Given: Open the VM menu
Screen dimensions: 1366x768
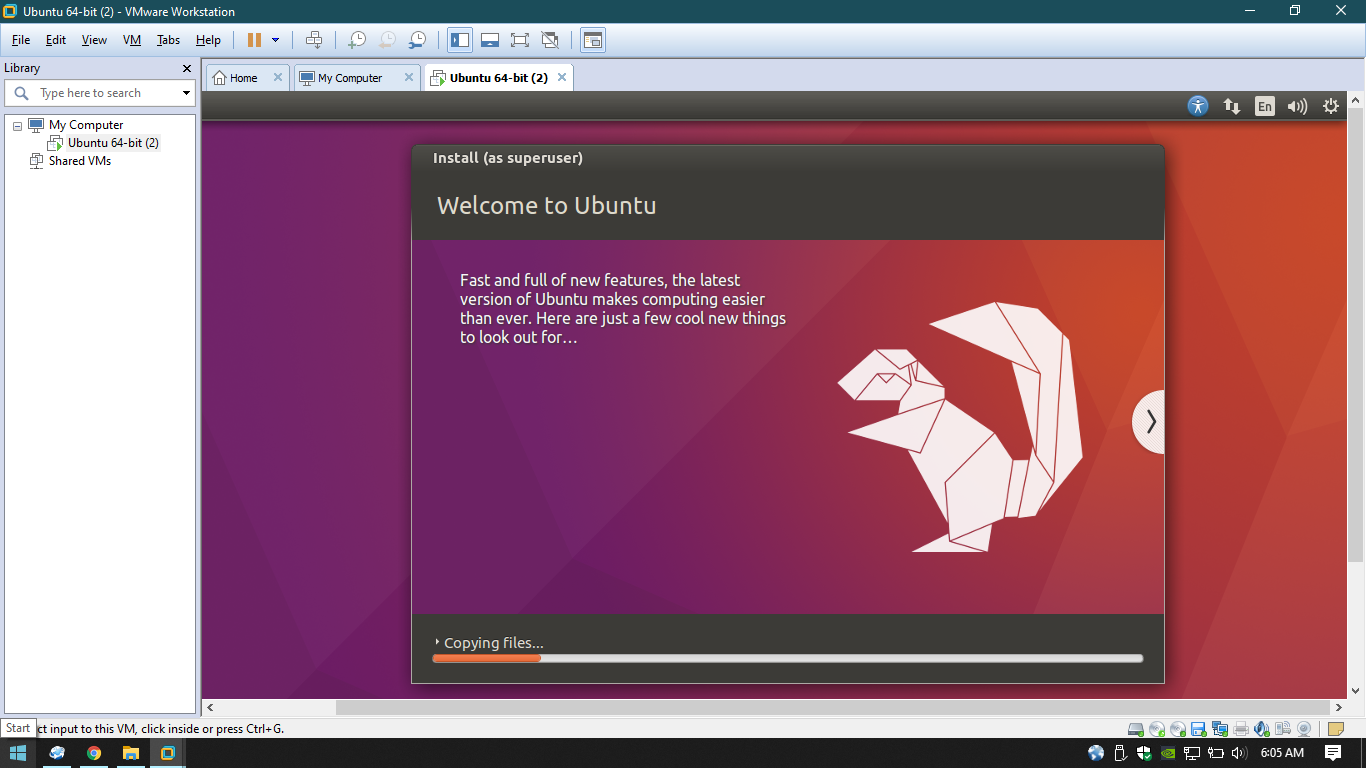Looking at the screenshot, I should (x=132, y=40).
